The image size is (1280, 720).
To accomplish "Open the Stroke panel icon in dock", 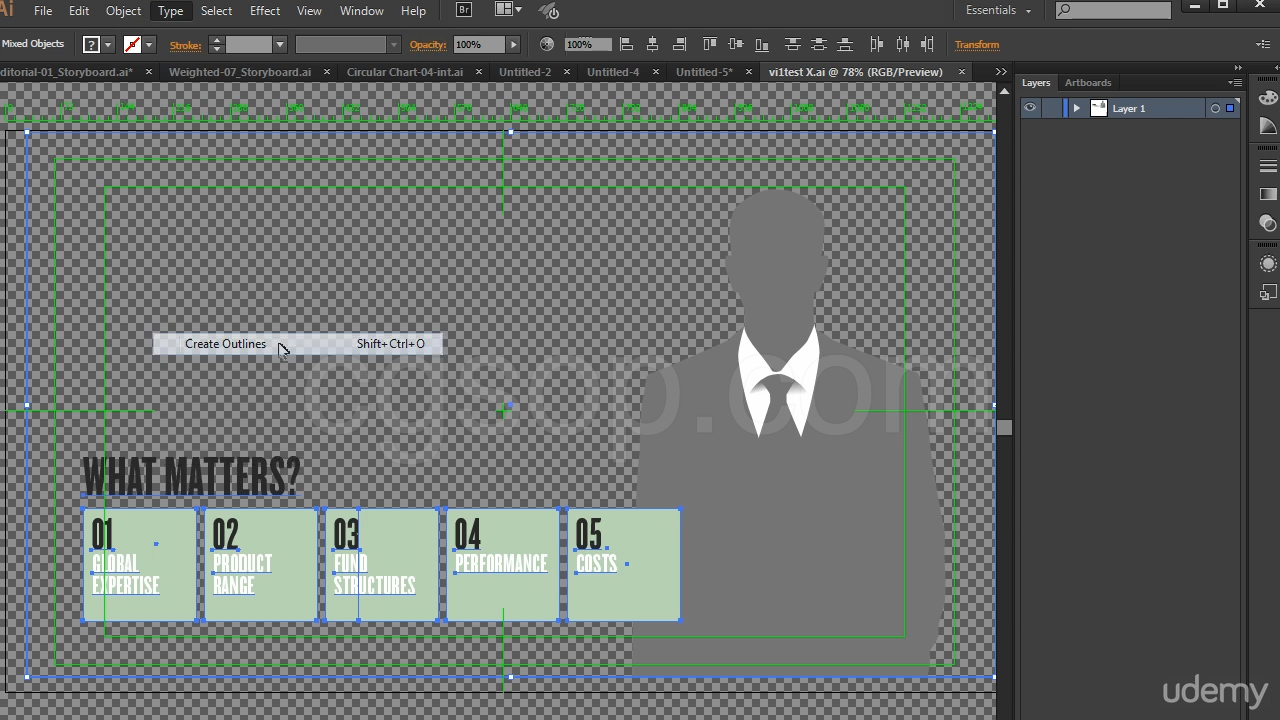I will pos(1268,165).
